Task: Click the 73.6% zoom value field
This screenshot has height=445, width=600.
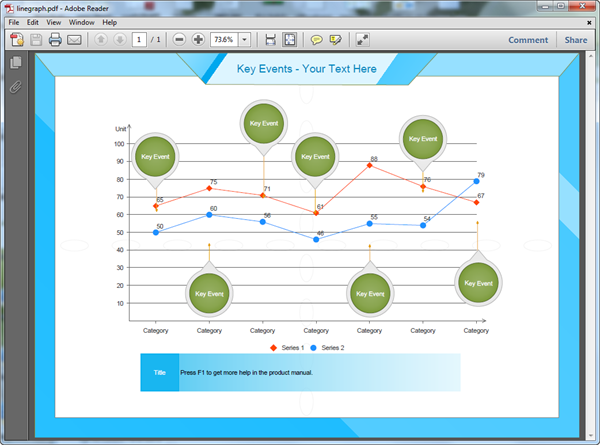Action: [224, 39]
